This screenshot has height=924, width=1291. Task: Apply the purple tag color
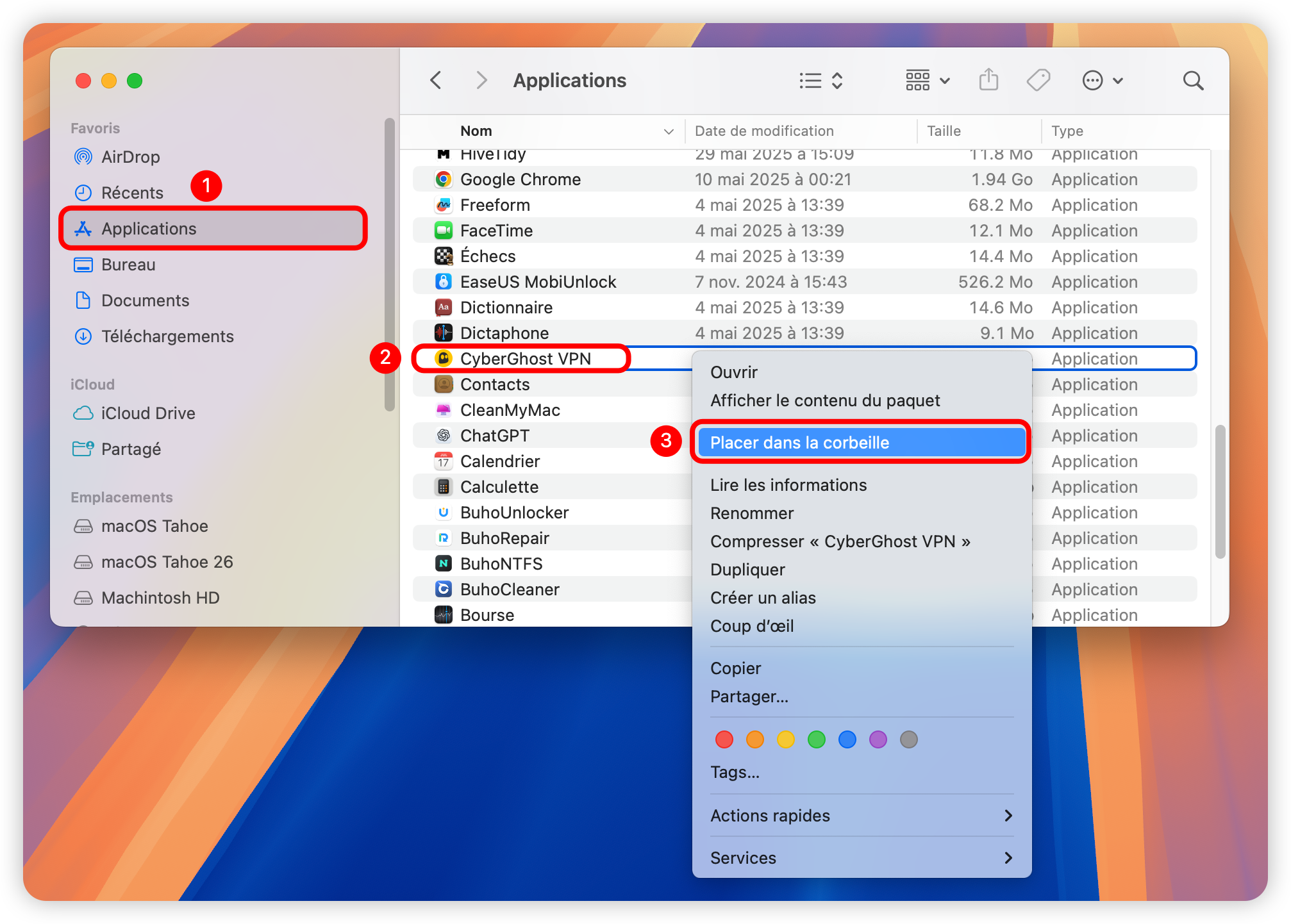coord(878,739)
